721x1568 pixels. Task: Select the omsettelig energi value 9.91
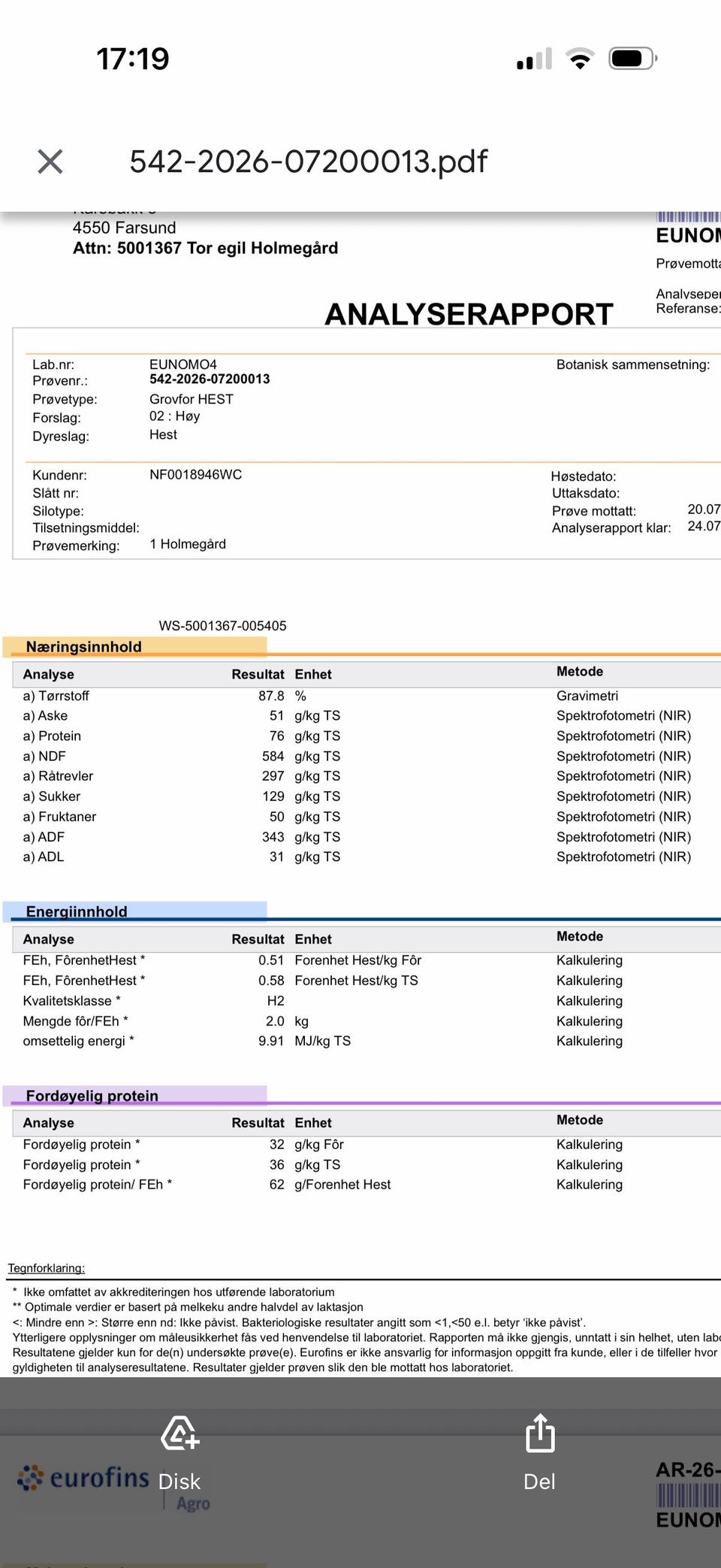click(x=271, y=1041)
